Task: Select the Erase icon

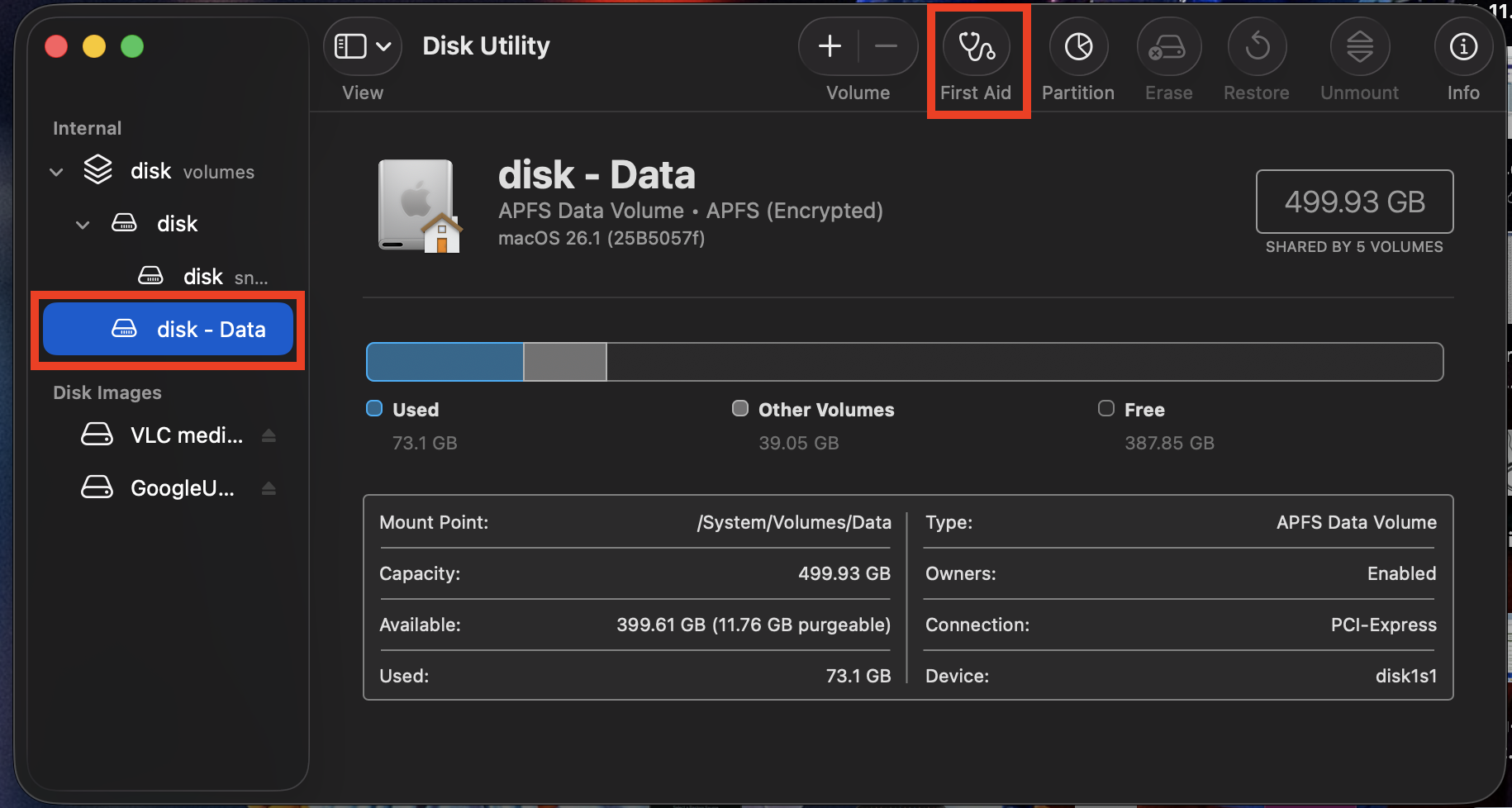Action: click(1169, 47)
